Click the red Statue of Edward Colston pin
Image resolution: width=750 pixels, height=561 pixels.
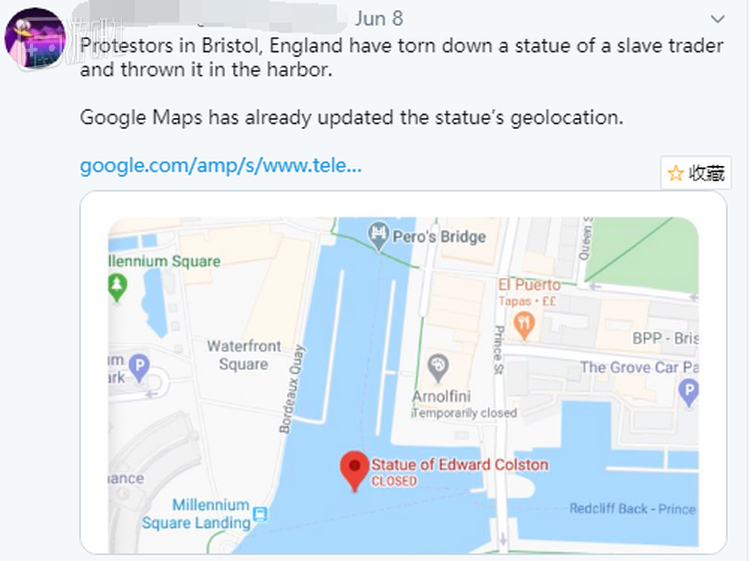click(353, 469)
